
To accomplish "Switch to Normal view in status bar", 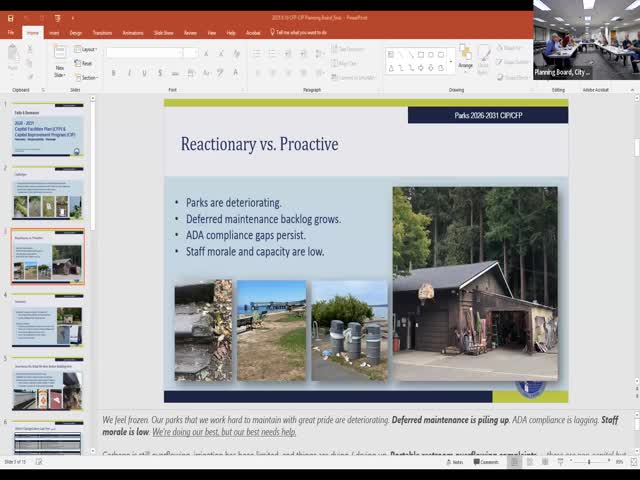I will click(x=514, y=462).
